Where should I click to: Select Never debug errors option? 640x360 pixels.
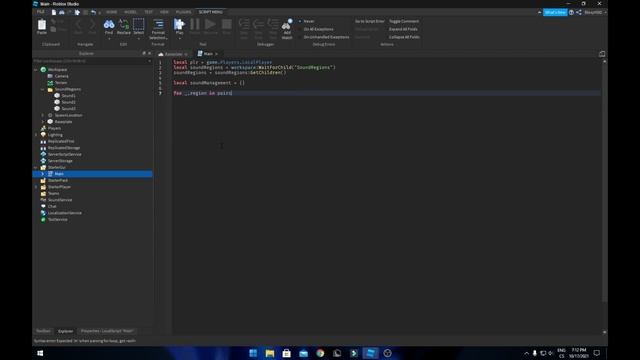click(307, 21)
